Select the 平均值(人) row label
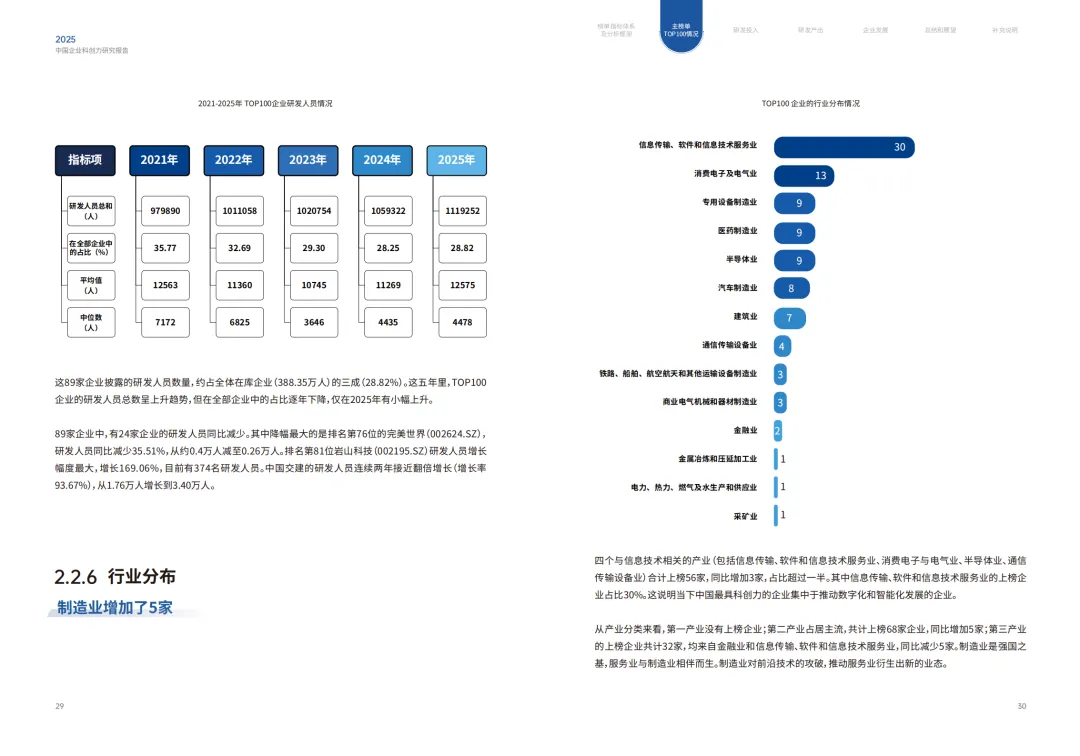The width and height of the screenshot is (1080, 756). pos(91,285)
